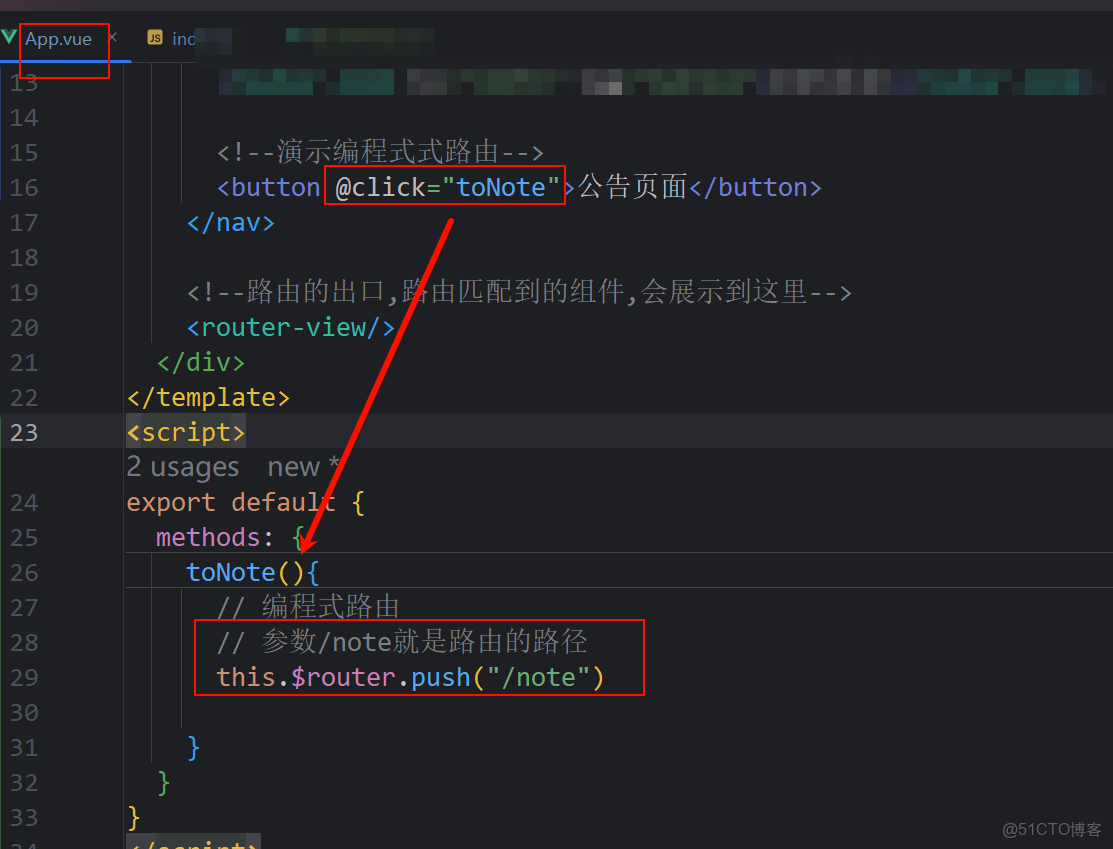Viewport: 1113px width, 849px height.
Task: Click the 公告页面 button label text
Action: tap(630, 187)
